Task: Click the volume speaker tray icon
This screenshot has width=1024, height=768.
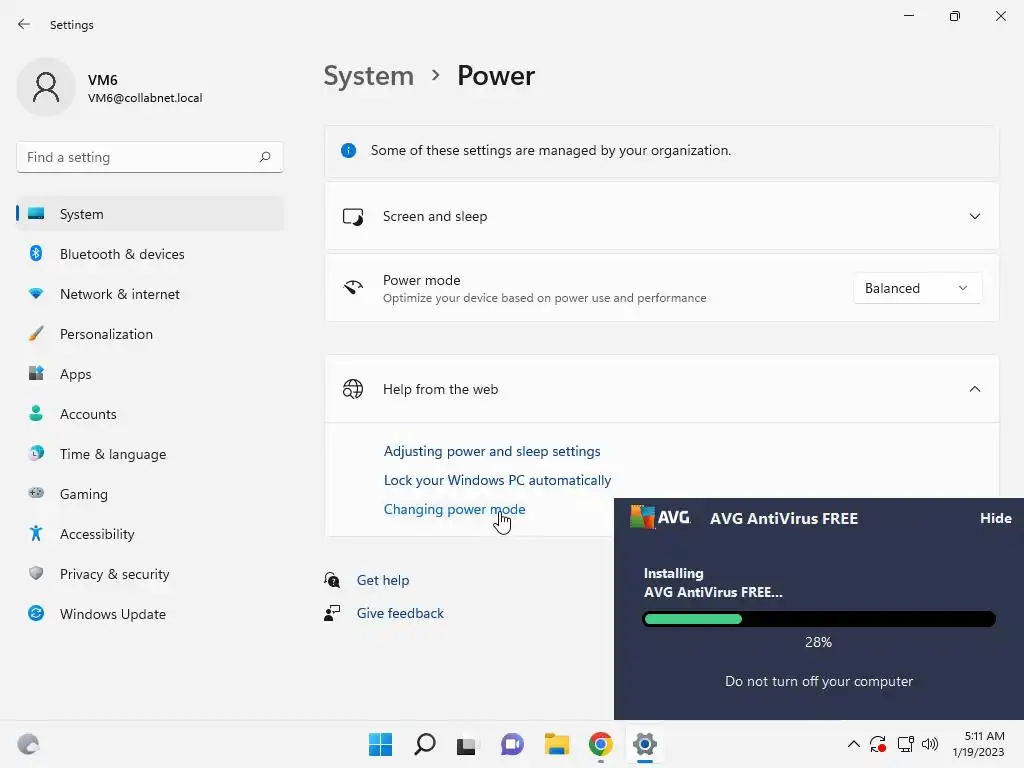Action: [929, 744]
